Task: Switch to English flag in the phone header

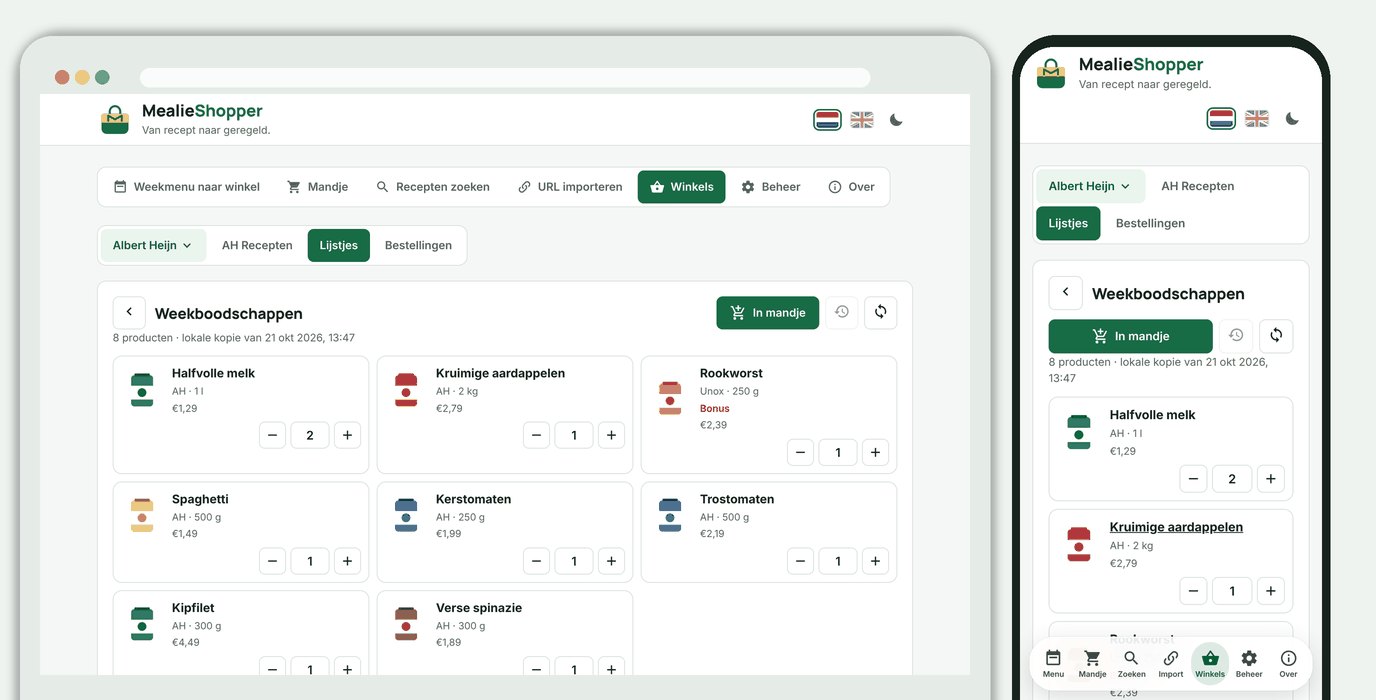Action: (x=1257, y=119)
